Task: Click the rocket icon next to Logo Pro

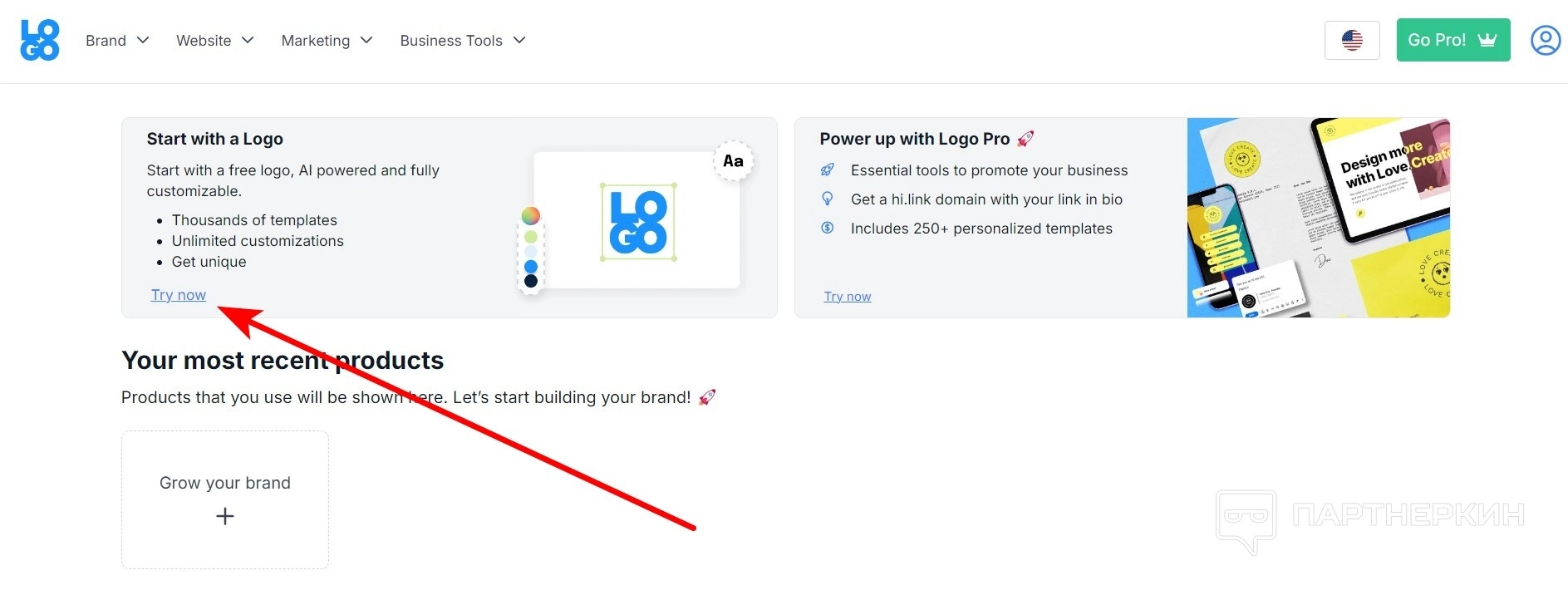Action: pyautogui.click(x=1026, y=139)
